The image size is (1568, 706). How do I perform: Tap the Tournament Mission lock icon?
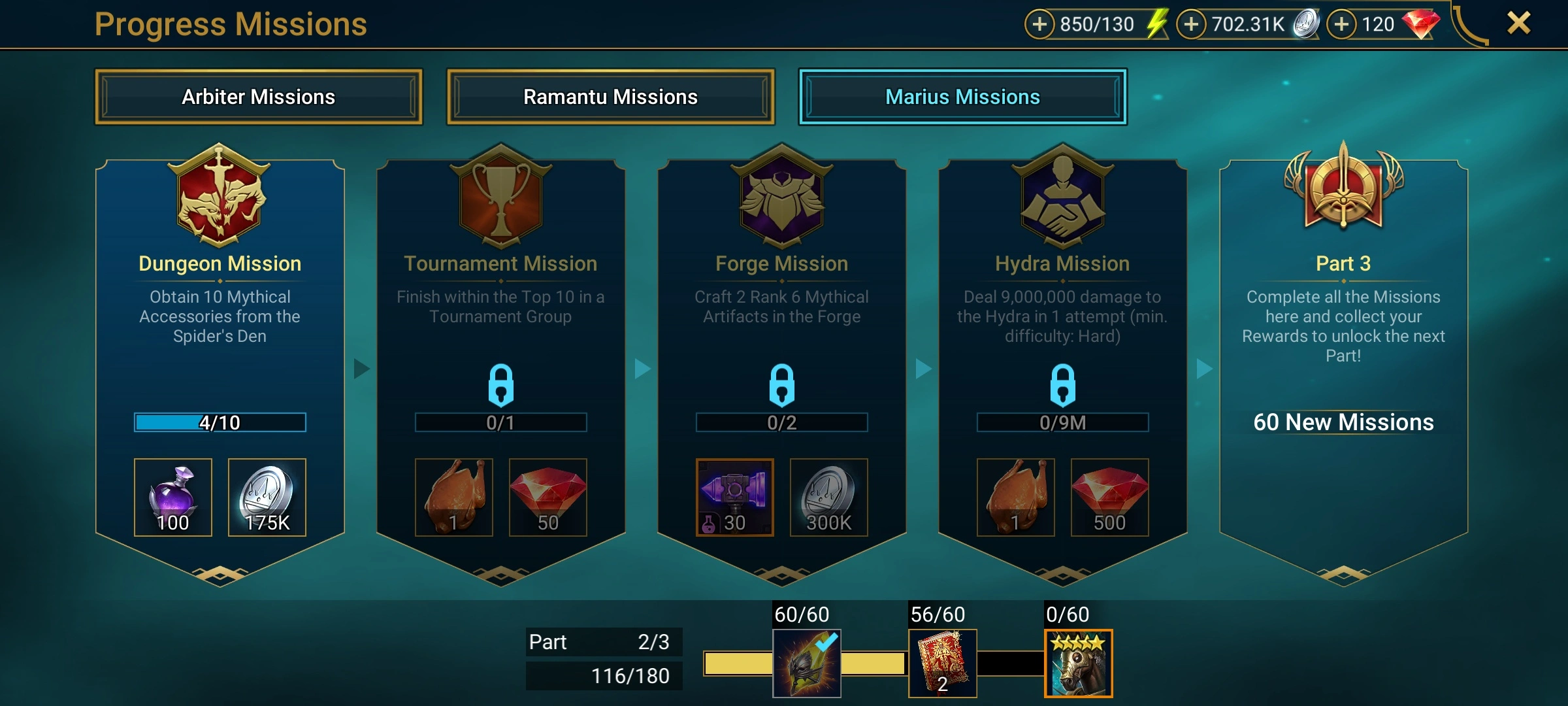(500, 385)
